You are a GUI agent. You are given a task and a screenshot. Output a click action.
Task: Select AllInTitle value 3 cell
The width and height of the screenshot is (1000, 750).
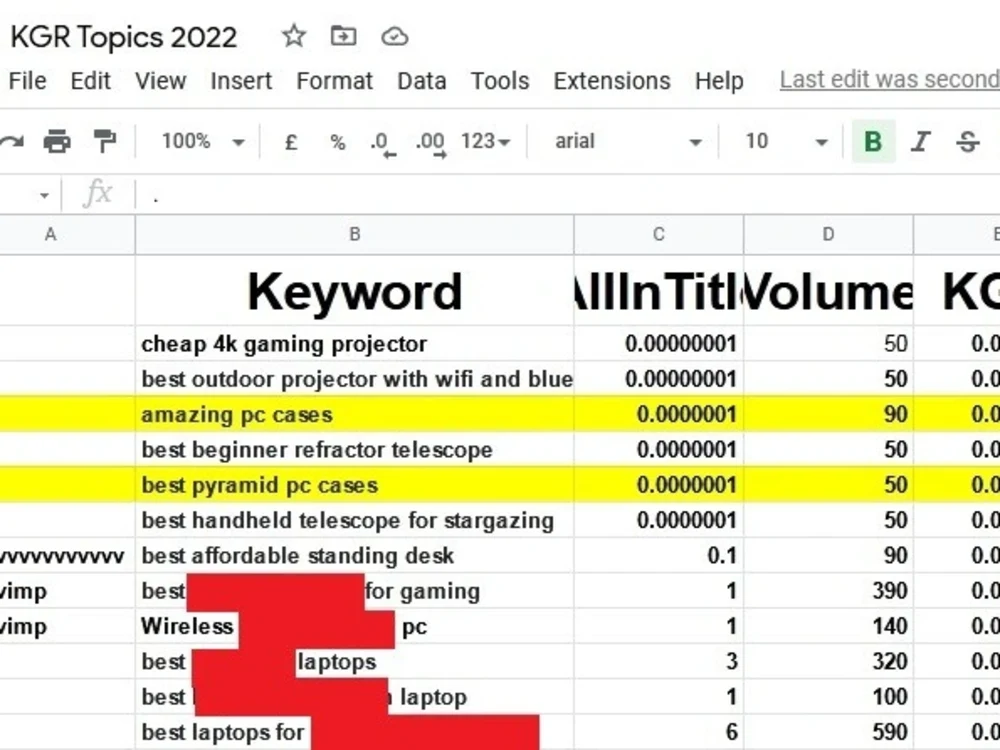[659, 661]
